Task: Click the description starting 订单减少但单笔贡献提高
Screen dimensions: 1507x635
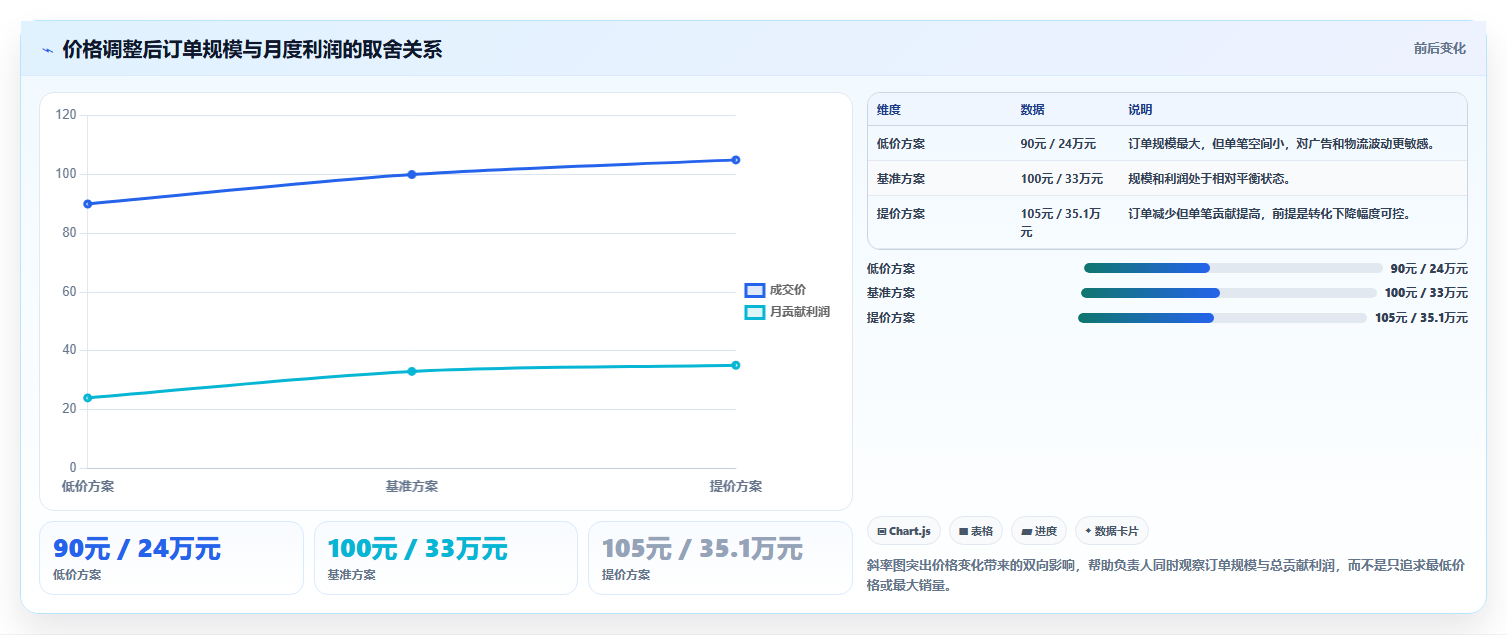Action: tap(1270, 214)
